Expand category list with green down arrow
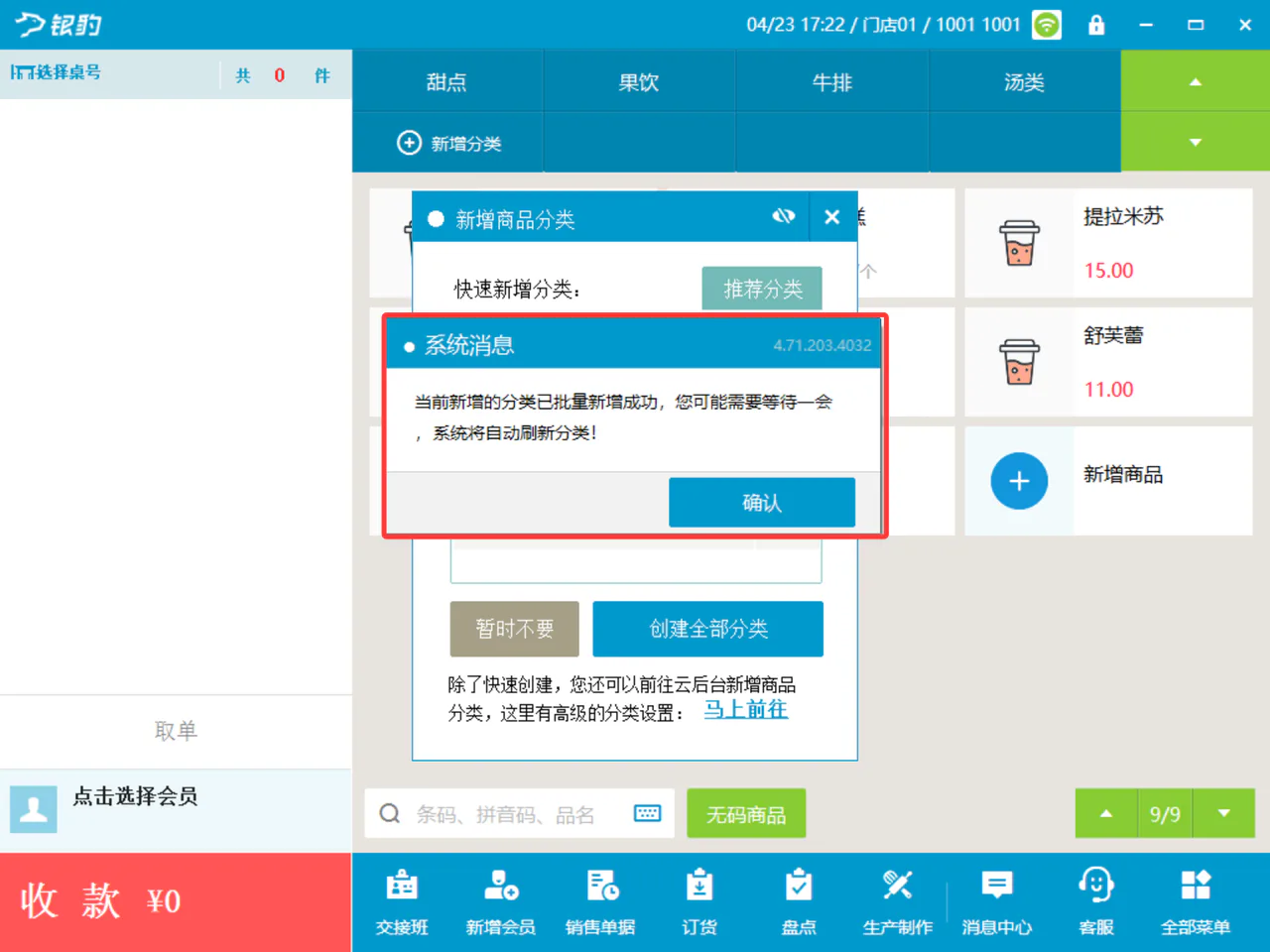 [1196, 142]
